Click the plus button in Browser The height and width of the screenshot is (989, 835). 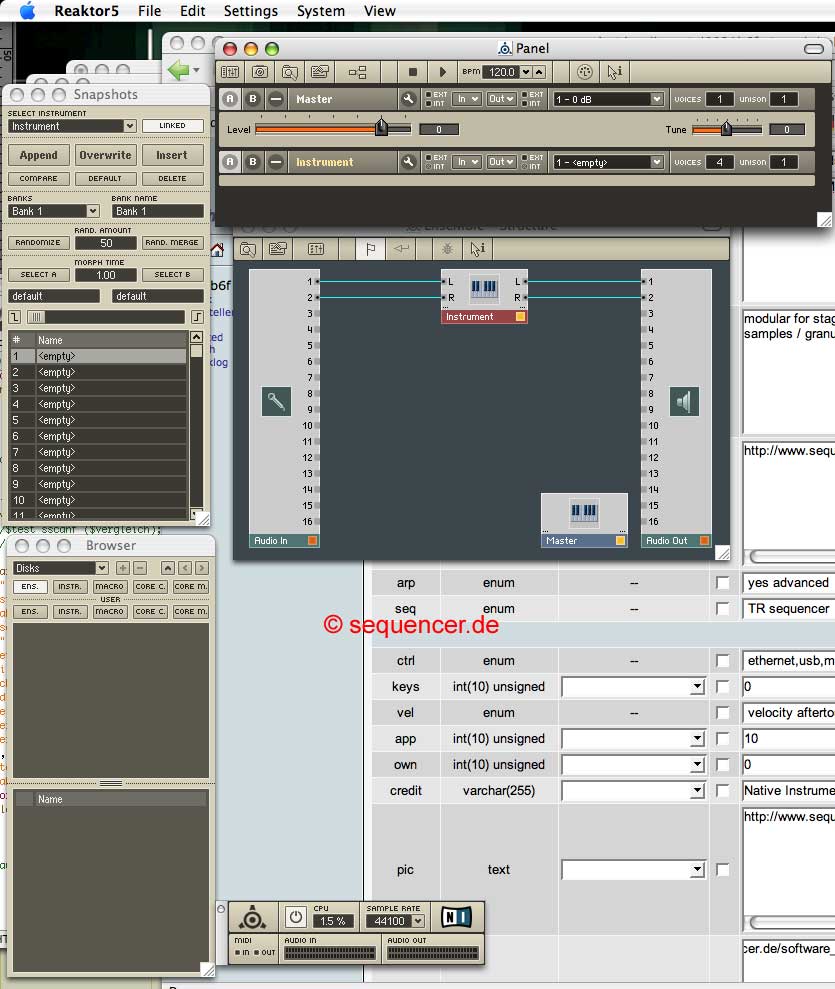point(122,568)
